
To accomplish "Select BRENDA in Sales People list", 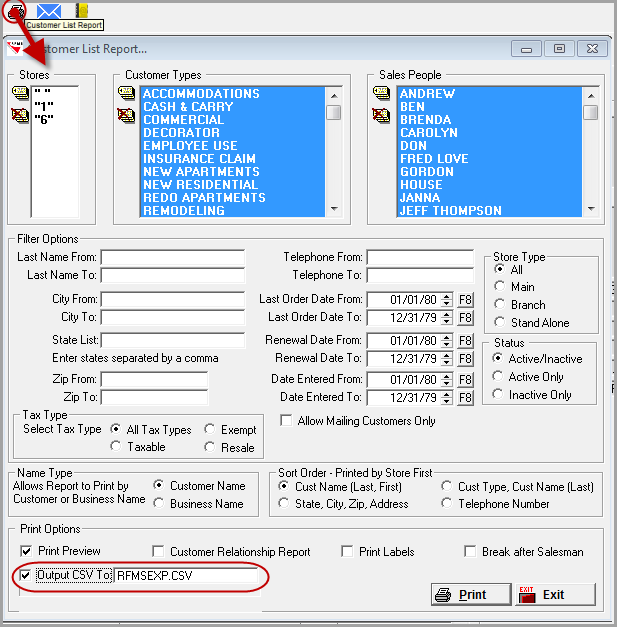I will click(x=489, y=120).
